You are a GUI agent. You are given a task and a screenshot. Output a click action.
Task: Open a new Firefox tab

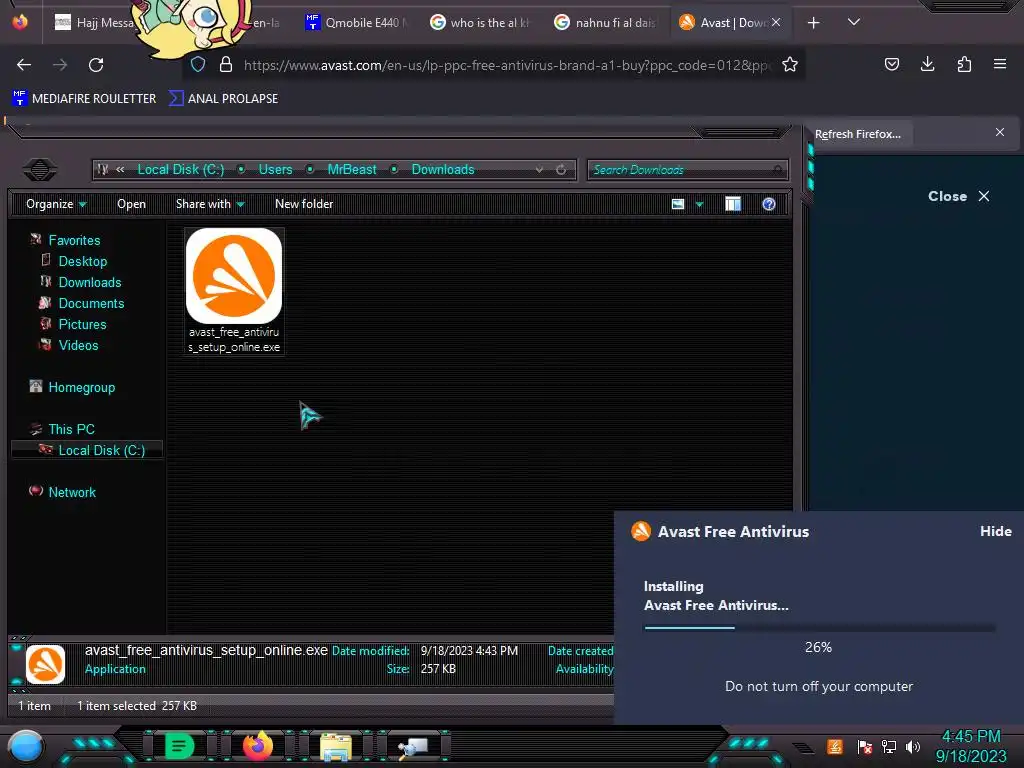click(x=813, y=23)
